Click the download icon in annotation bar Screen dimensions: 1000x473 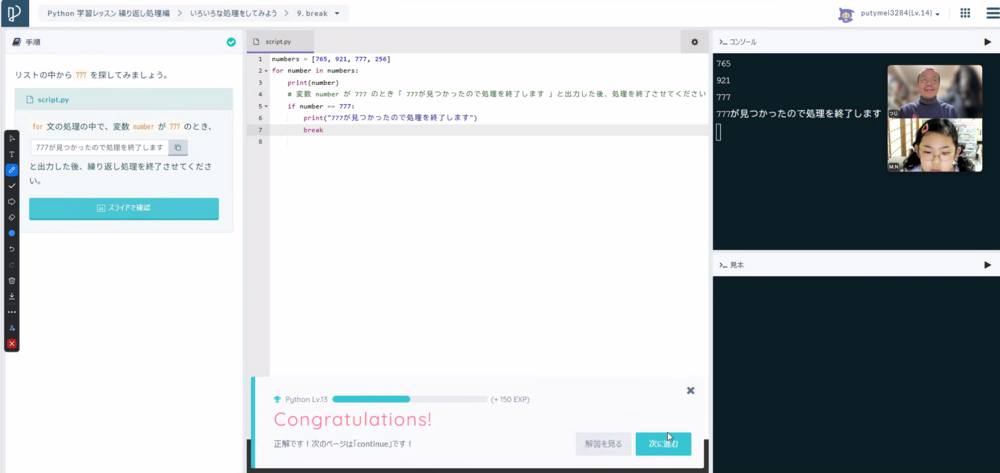12,296
